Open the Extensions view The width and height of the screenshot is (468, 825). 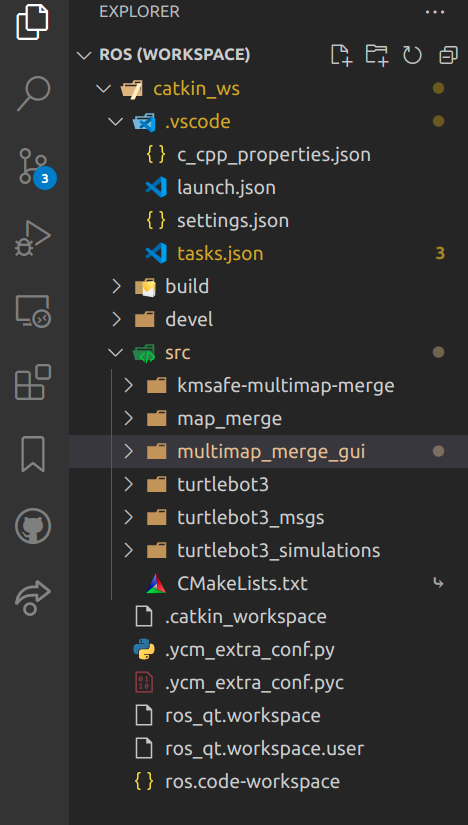pyautogui.click(x=33, y=382)
